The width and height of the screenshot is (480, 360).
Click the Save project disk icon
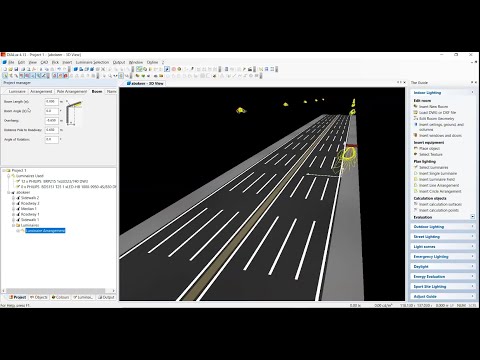pyautogui.click(x=16, y=69)
